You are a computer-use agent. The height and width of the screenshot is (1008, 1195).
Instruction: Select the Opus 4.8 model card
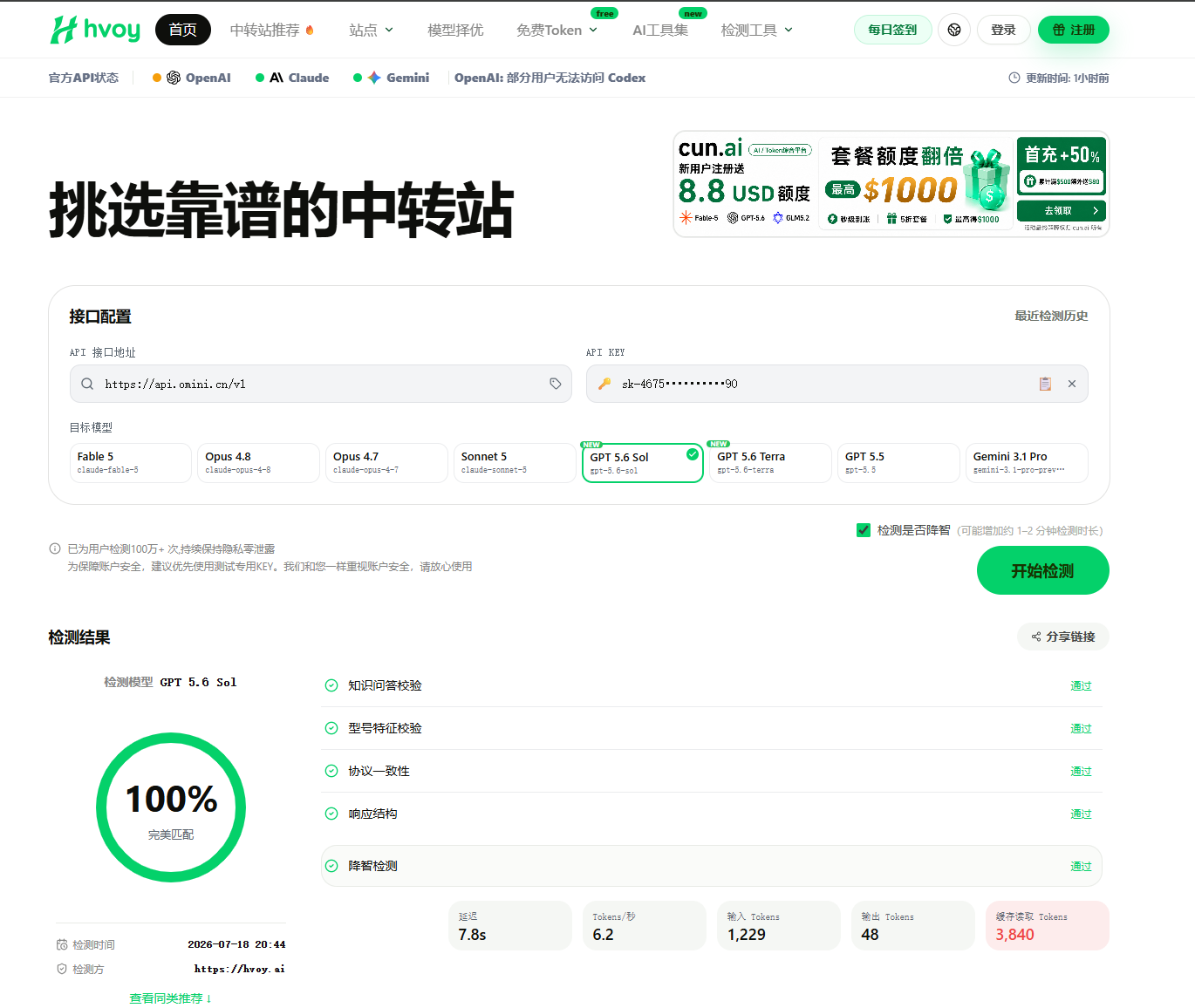[x=259, y=463]
